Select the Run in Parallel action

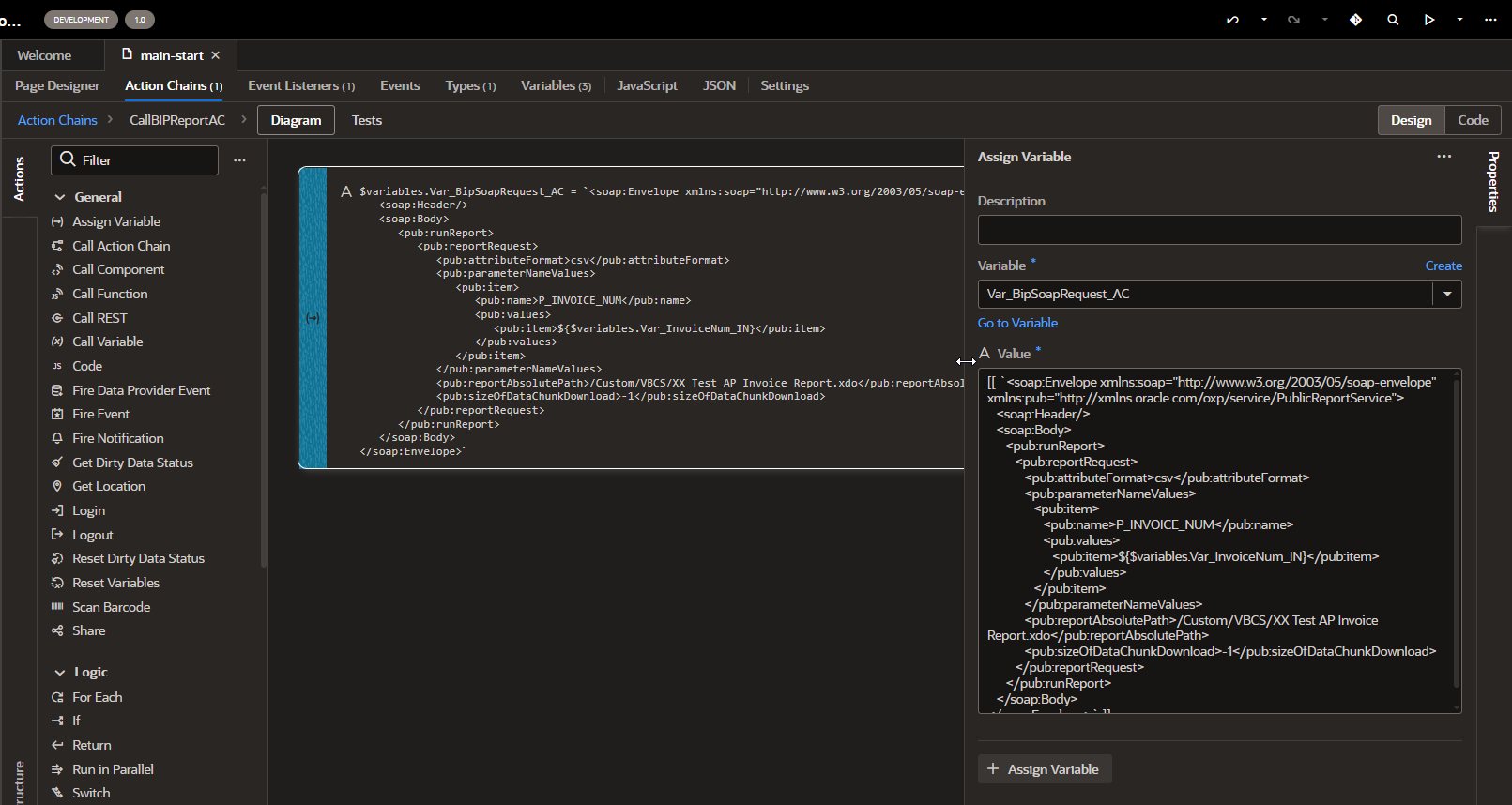point(114,769)
